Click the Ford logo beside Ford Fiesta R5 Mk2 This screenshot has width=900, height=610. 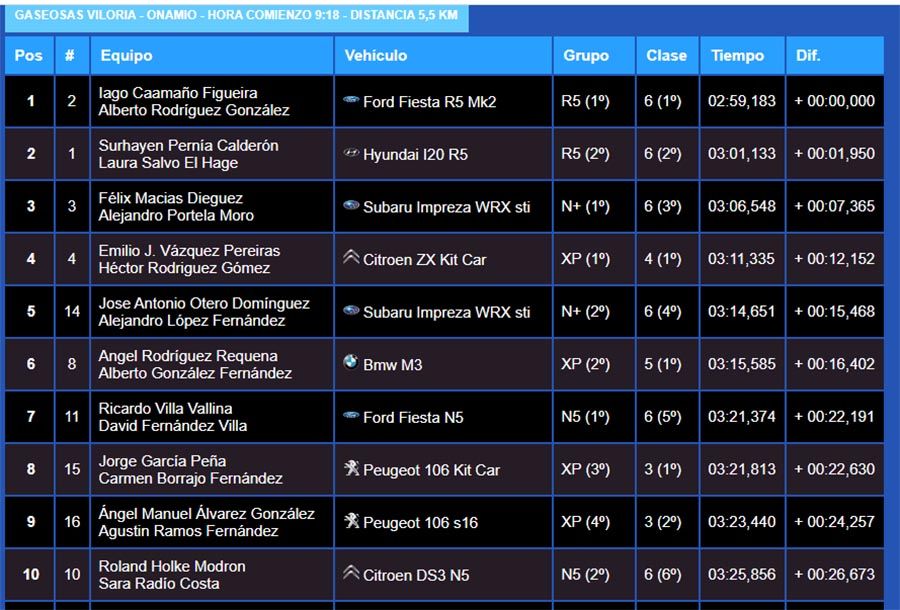coord(351,100)
